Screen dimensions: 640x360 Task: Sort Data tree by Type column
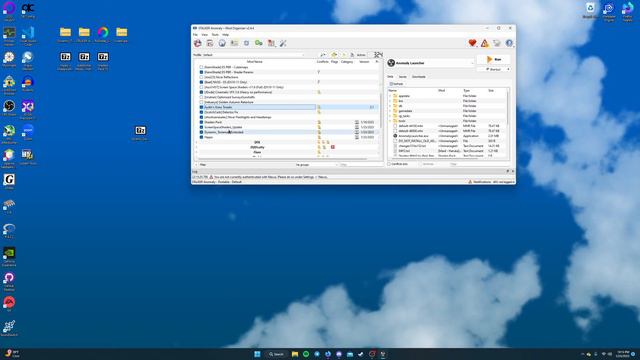(467, 91)
